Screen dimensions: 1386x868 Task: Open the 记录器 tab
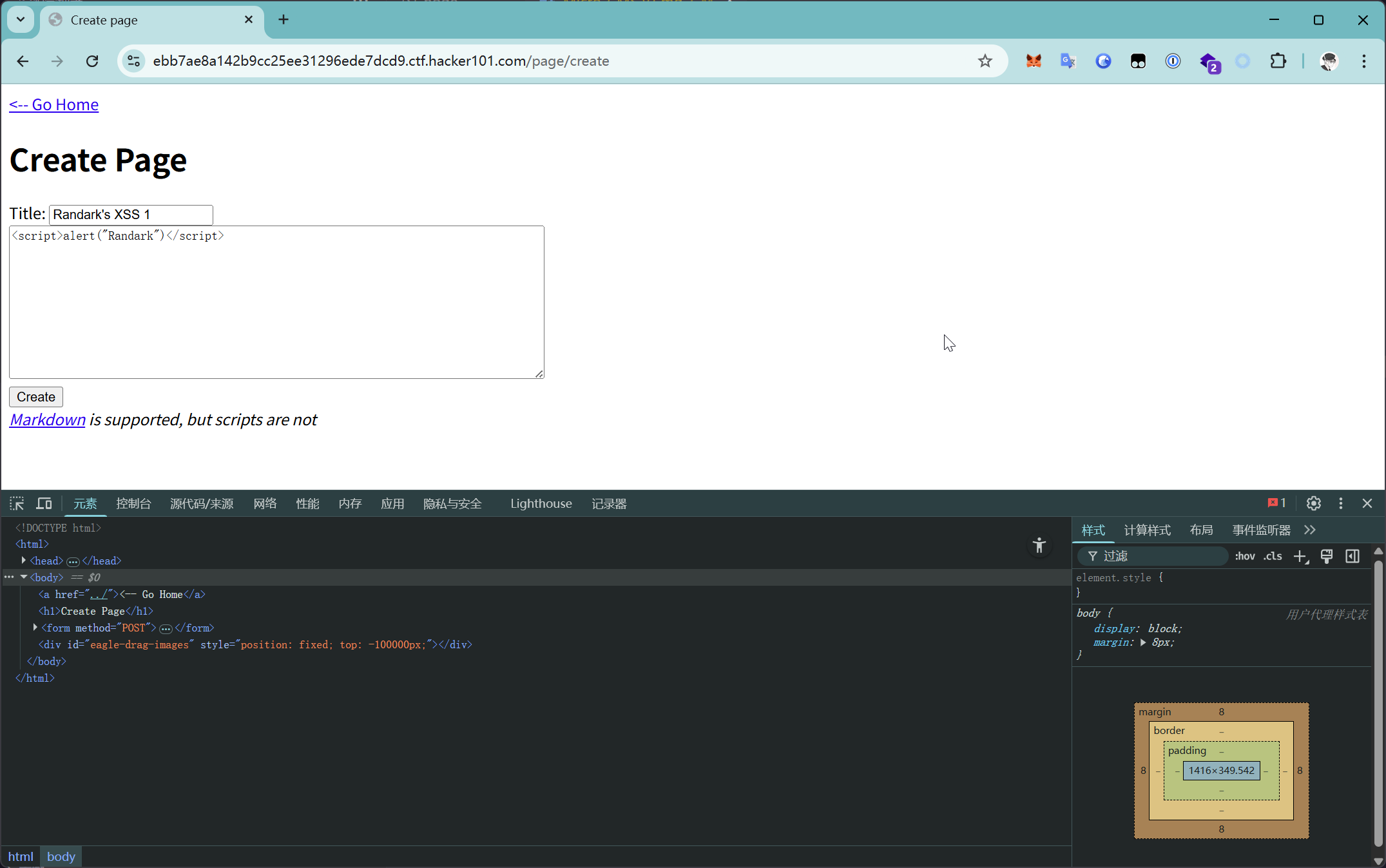[x=609, y=504]
